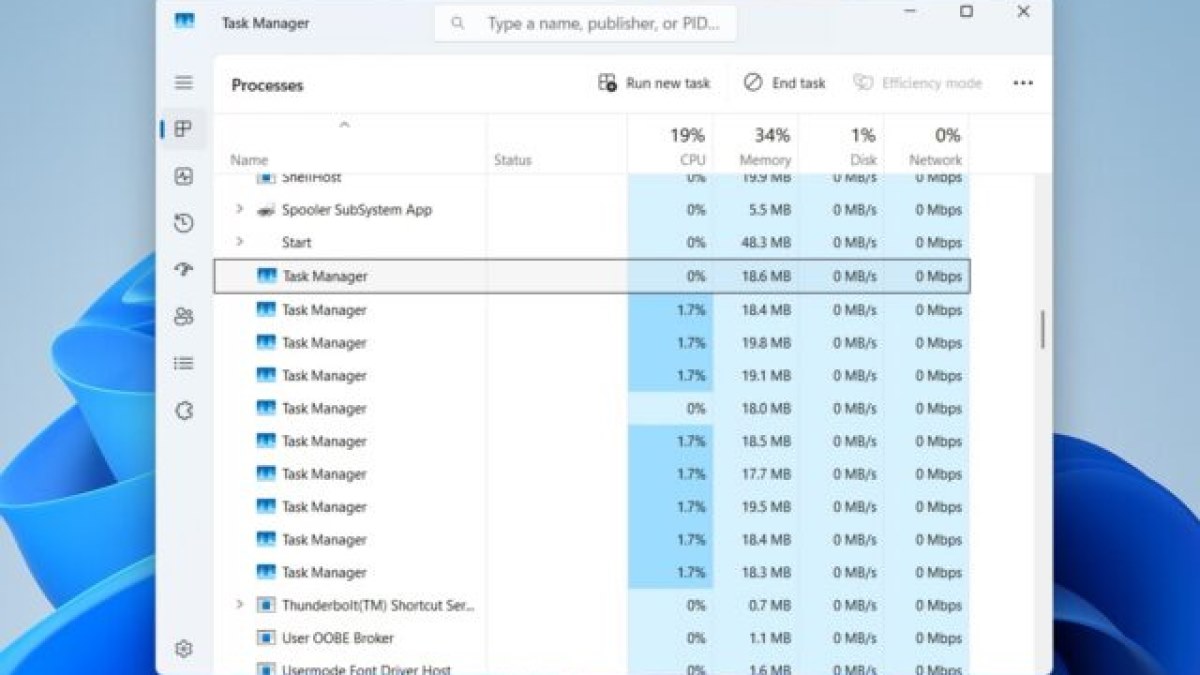Open Task Manager settings gear
The width and height of the screenshot is (1200, 675).
183,649
